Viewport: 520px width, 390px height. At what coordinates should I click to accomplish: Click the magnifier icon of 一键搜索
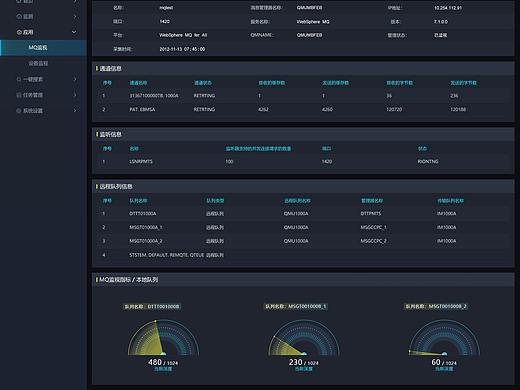[19, 79]
